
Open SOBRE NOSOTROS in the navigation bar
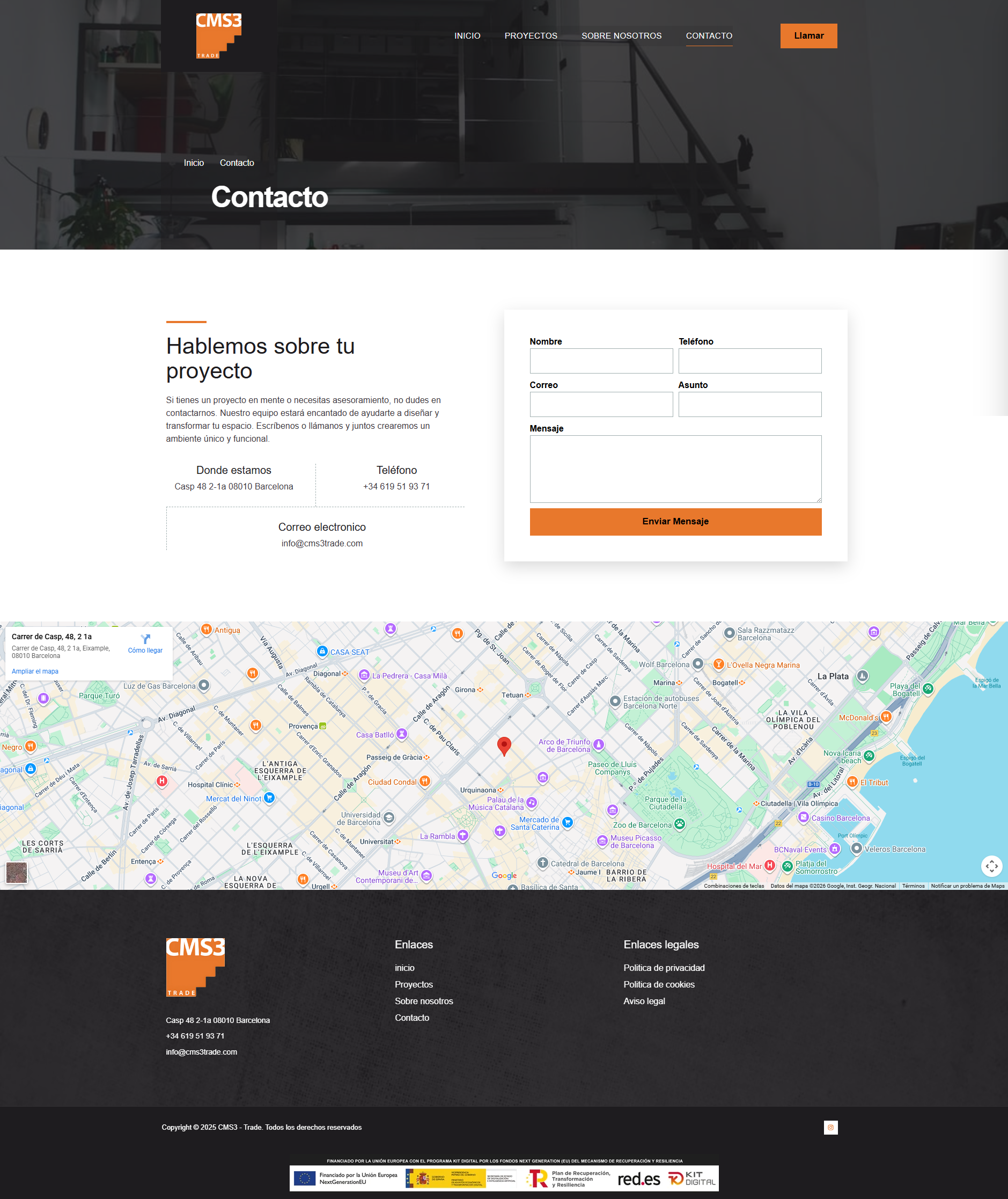pyautogui.click(x=622, y=35)
